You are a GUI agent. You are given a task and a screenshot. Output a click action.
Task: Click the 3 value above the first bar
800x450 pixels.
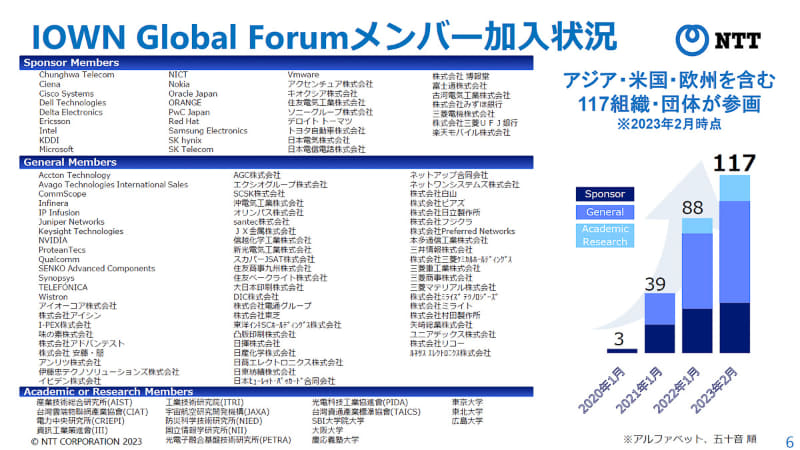(x=619, y=339)
